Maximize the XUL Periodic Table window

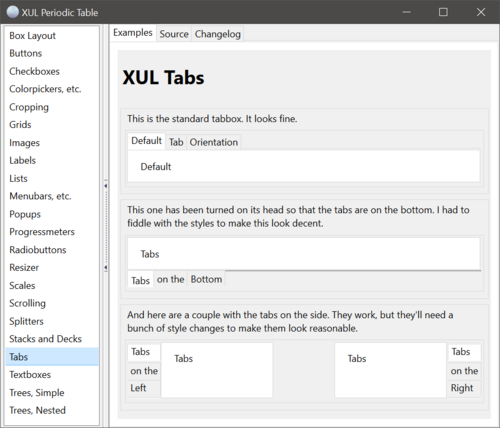[x=443, y=12]
